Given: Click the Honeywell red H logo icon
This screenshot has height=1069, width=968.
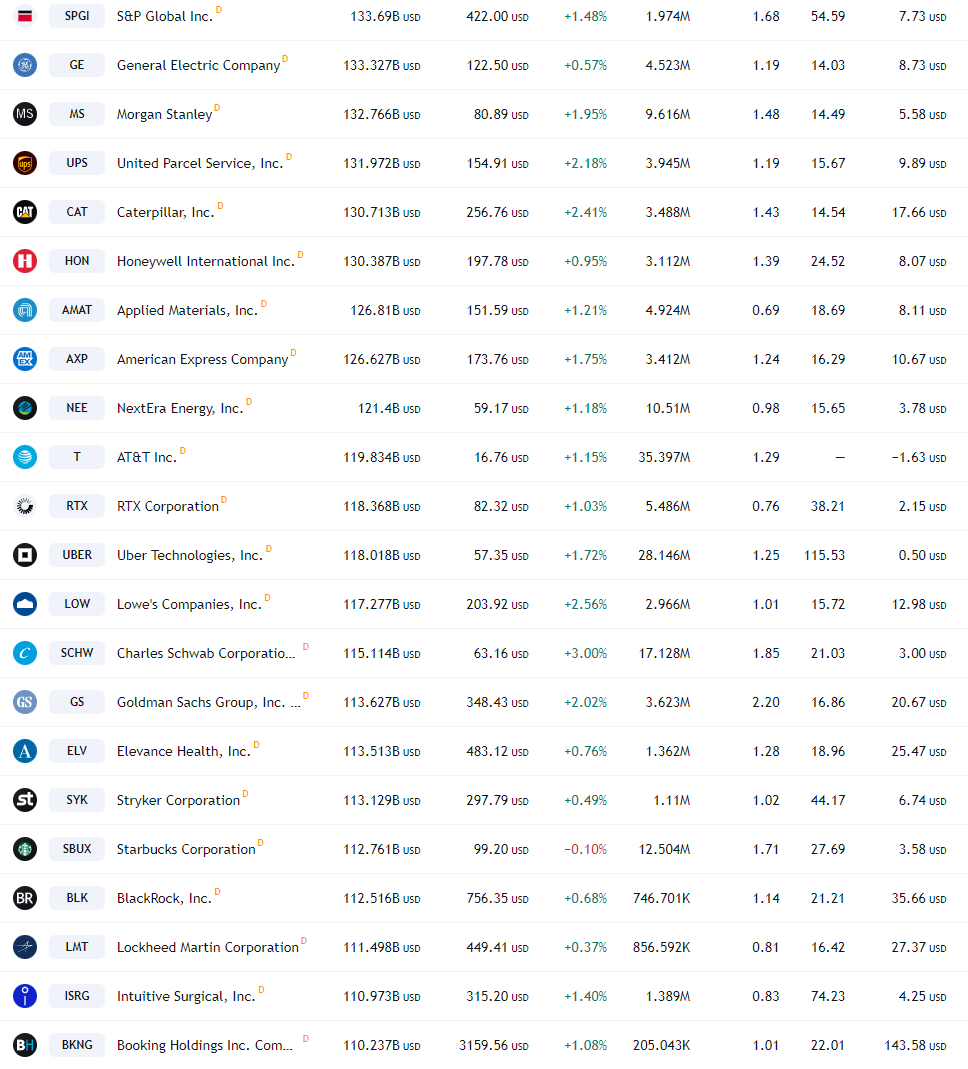Looking at the screenshot, I should point(25,261).
